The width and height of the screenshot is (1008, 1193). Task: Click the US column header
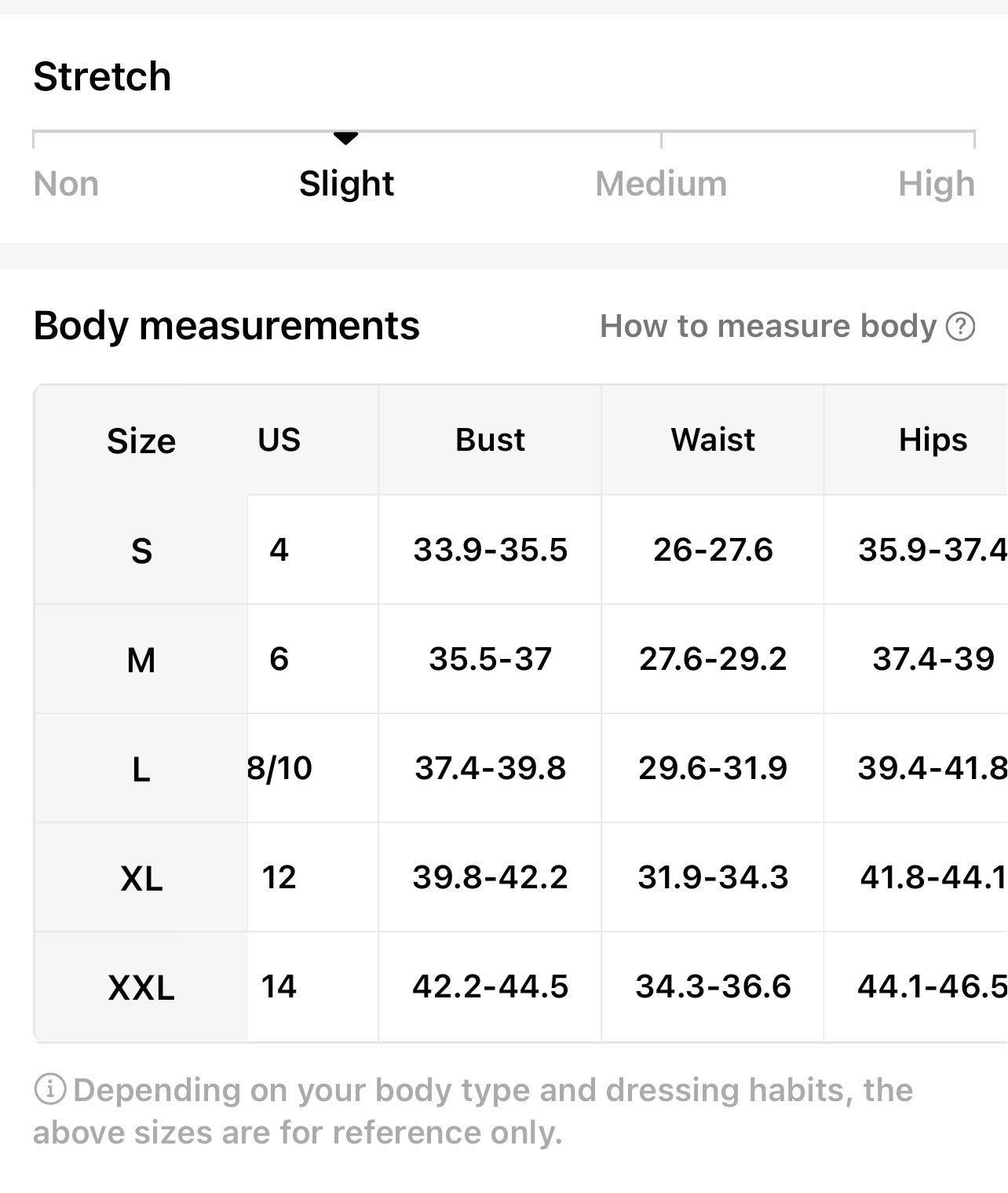[x=279, y=440]
